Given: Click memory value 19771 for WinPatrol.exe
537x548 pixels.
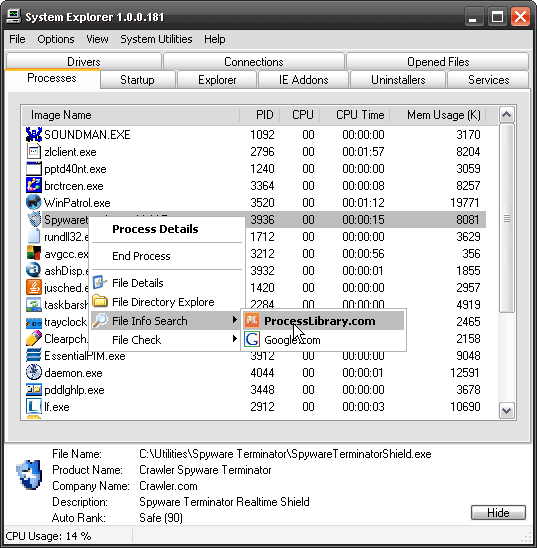Looking at the screenshot, I should click(464, 203).
